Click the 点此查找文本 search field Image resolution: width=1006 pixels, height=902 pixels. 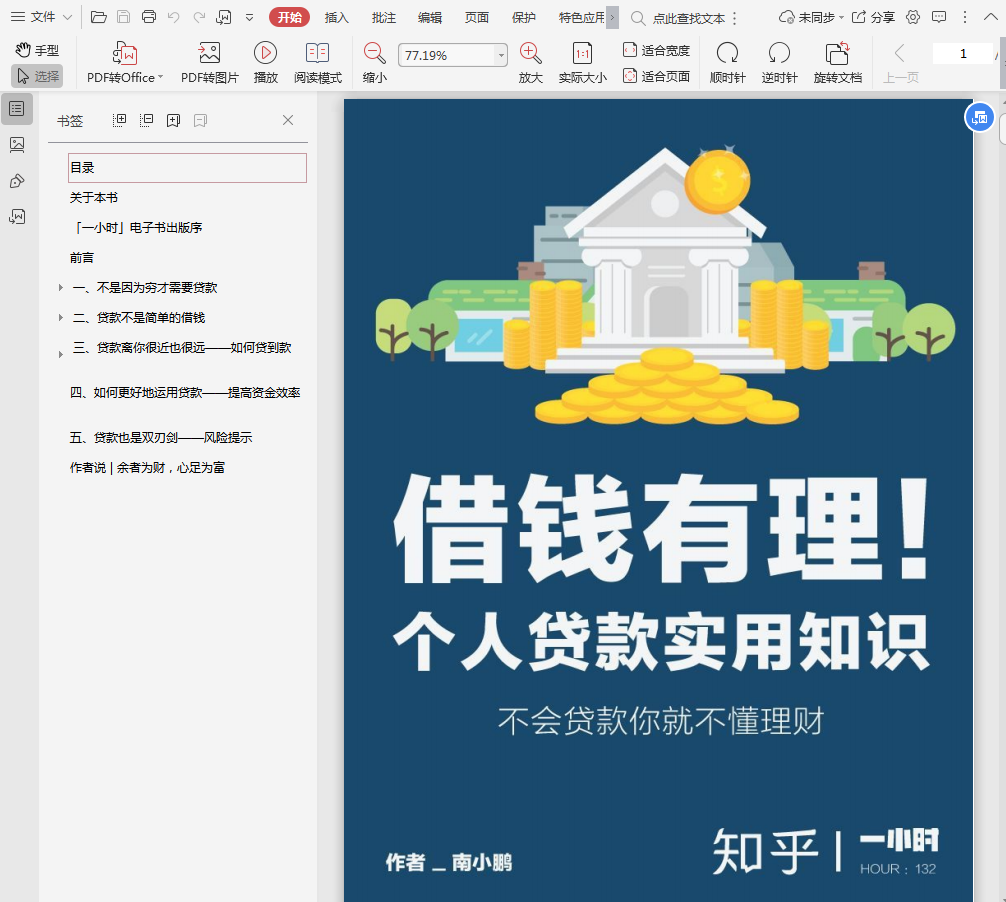688,19
